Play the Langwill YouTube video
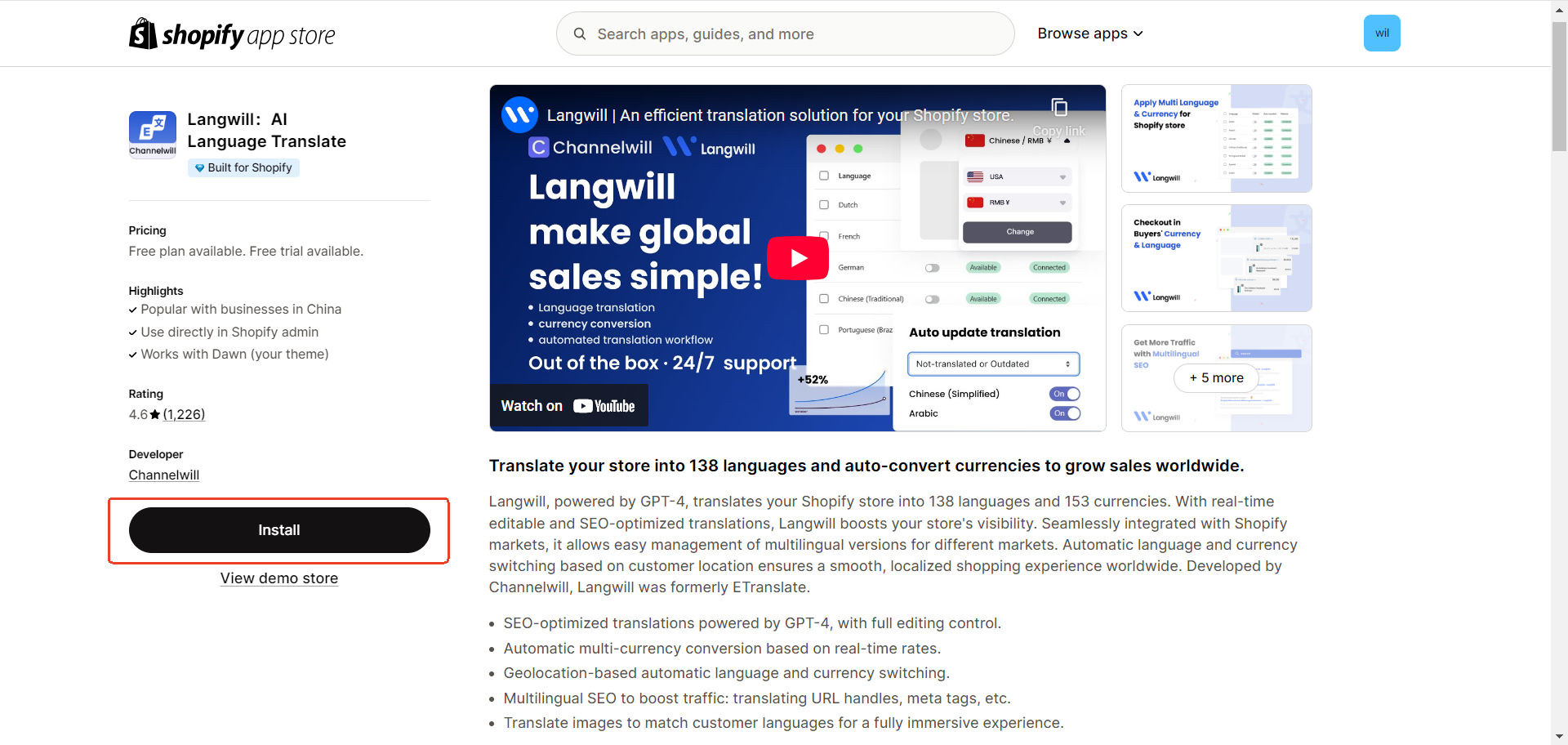Screen dimensions: 1568x745 coord(798,258)
